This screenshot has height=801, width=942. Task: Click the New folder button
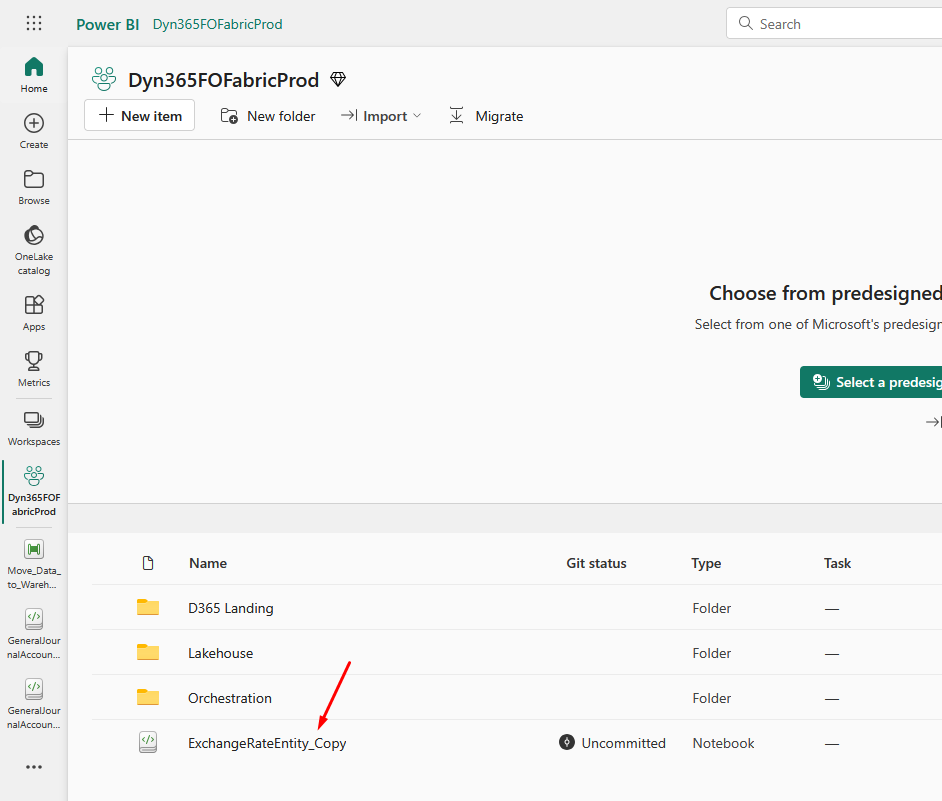pyautogui.click(x=268, y=116)
